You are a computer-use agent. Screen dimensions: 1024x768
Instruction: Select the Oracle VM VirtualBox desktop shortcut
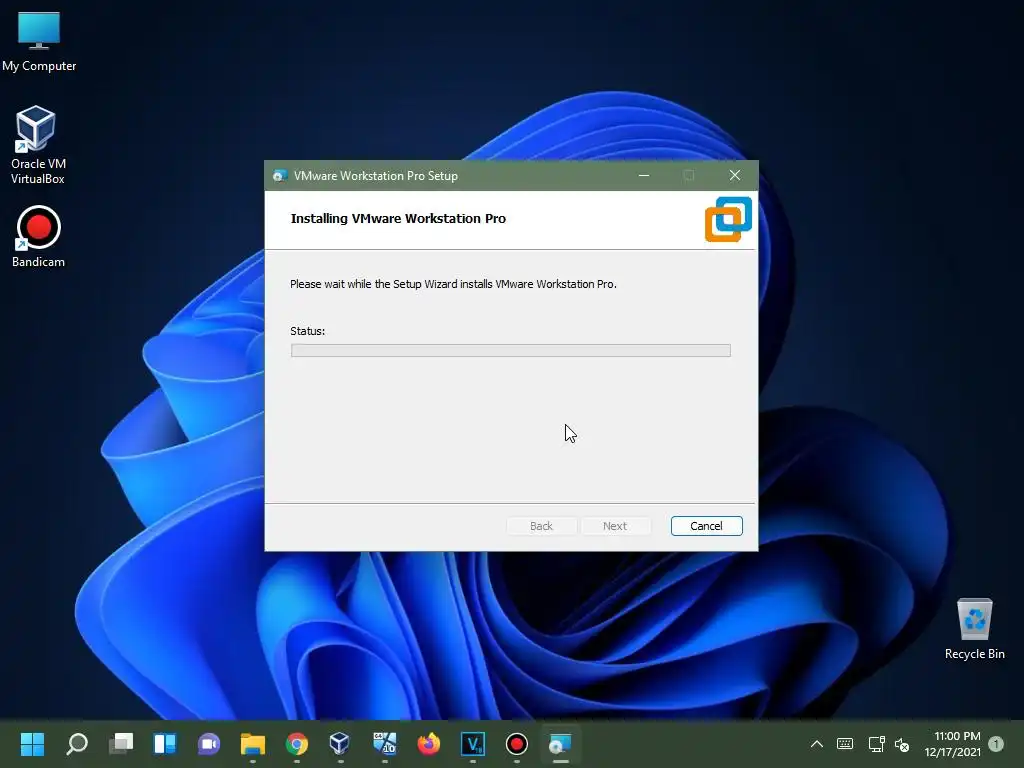pyautogui.click(x=37, y=145)
